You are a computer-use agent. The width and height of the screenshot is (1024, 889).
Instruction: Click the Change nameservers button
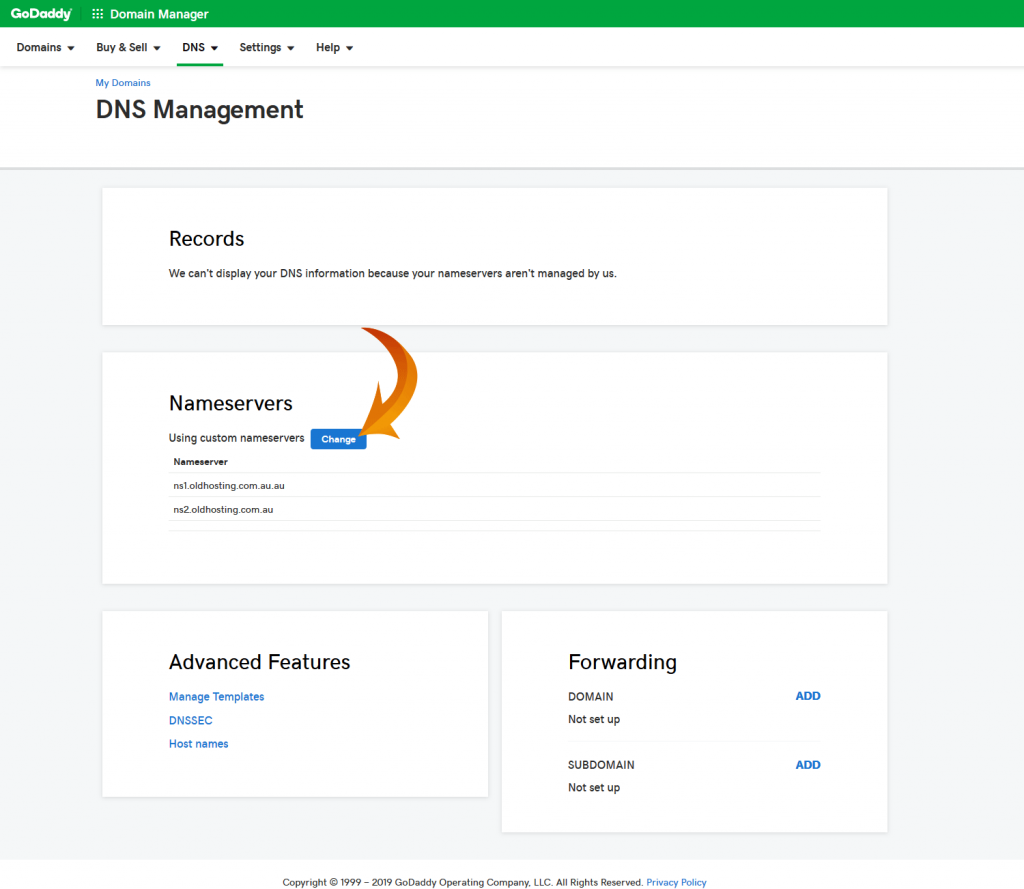coord(338,439)
